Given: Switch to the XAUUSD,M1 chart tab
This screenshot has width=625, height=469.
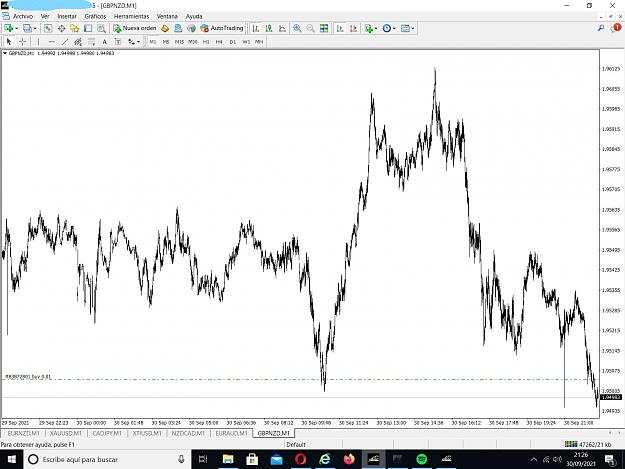Looking at the screenshot, I should (65, 433).
